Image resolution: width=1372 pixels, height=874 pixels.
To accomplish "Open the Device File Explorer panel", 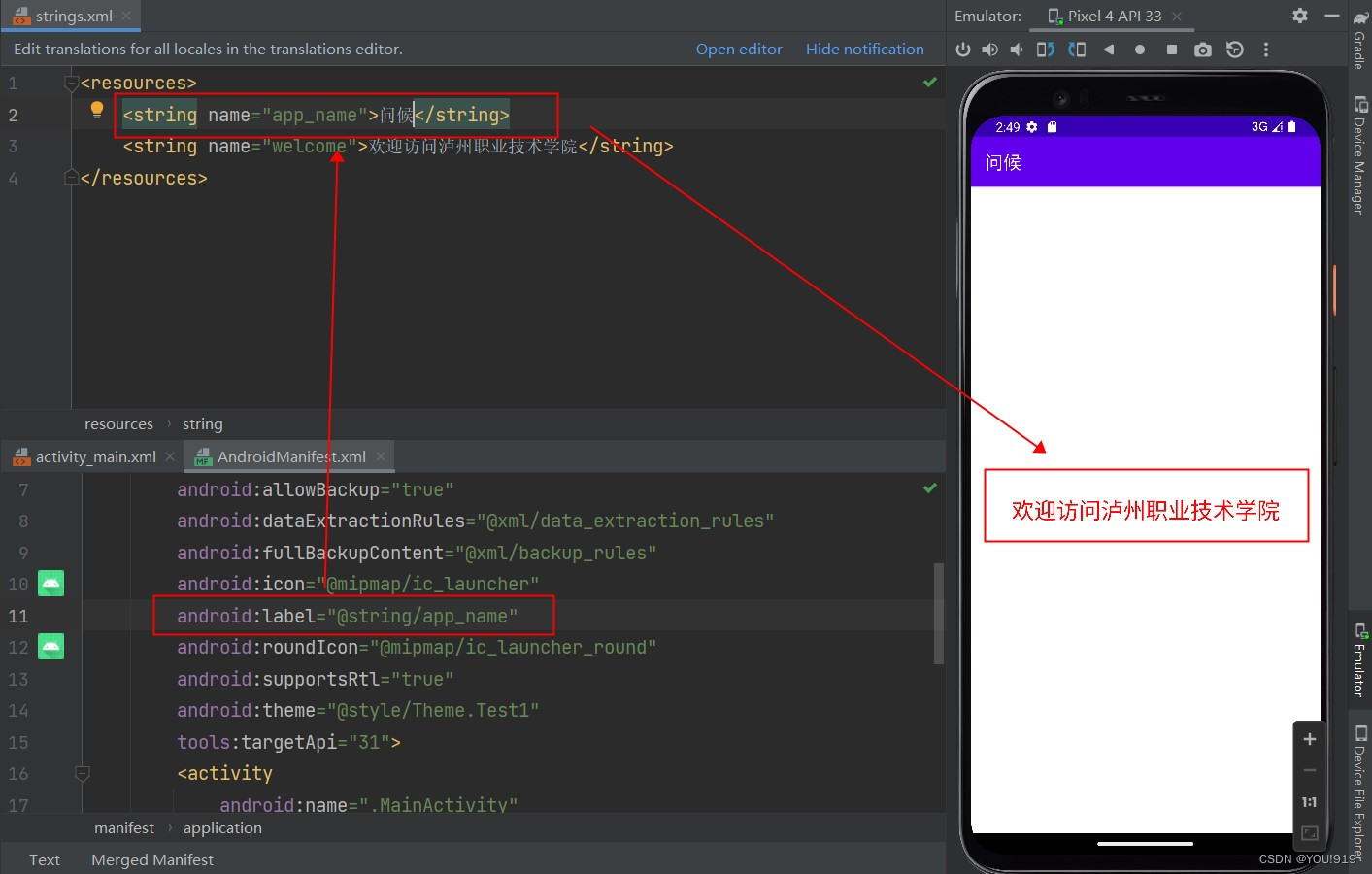I will coord(1360,791).
